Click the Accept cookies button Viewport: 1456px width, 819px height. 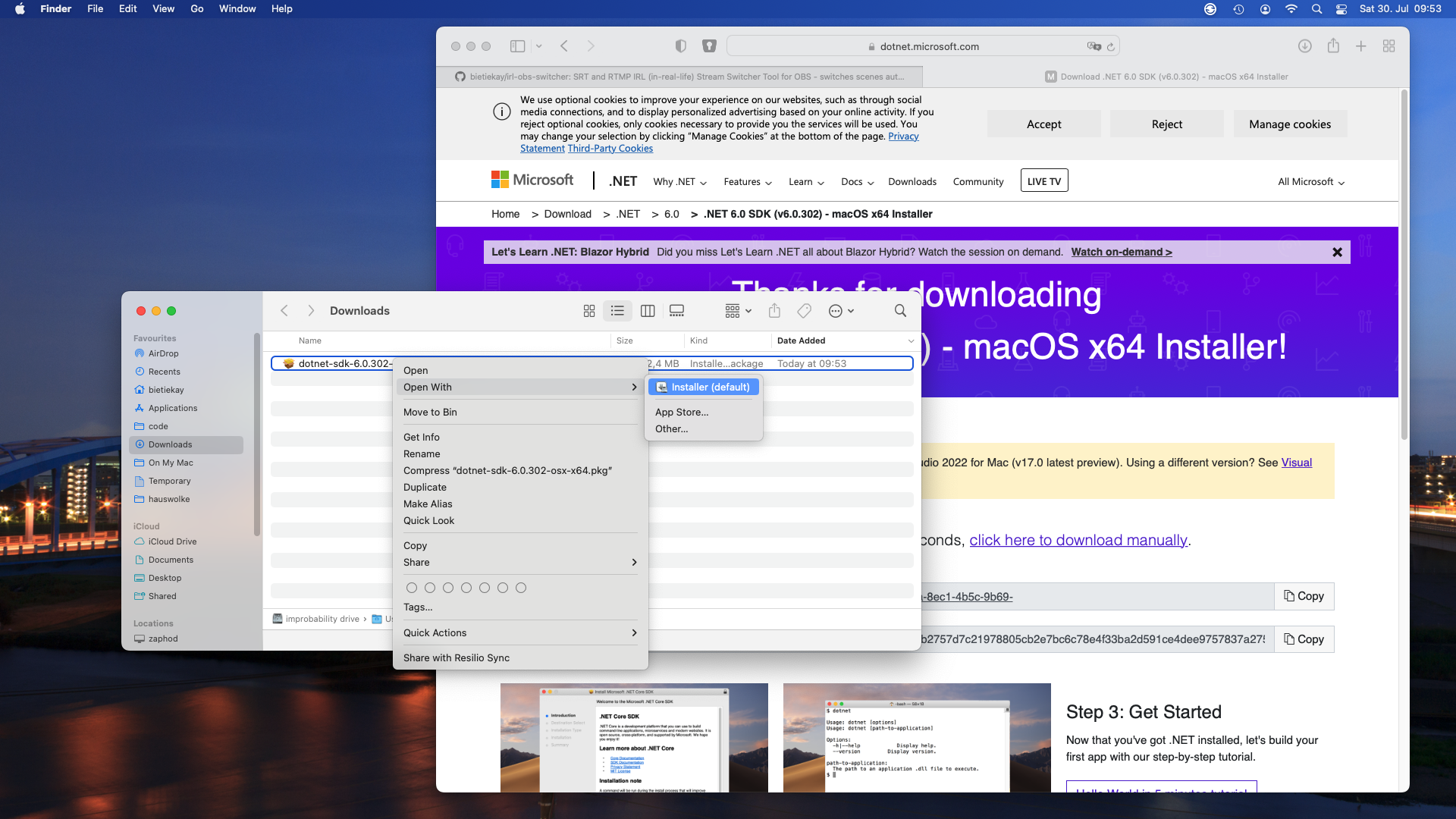(1043, 124)
